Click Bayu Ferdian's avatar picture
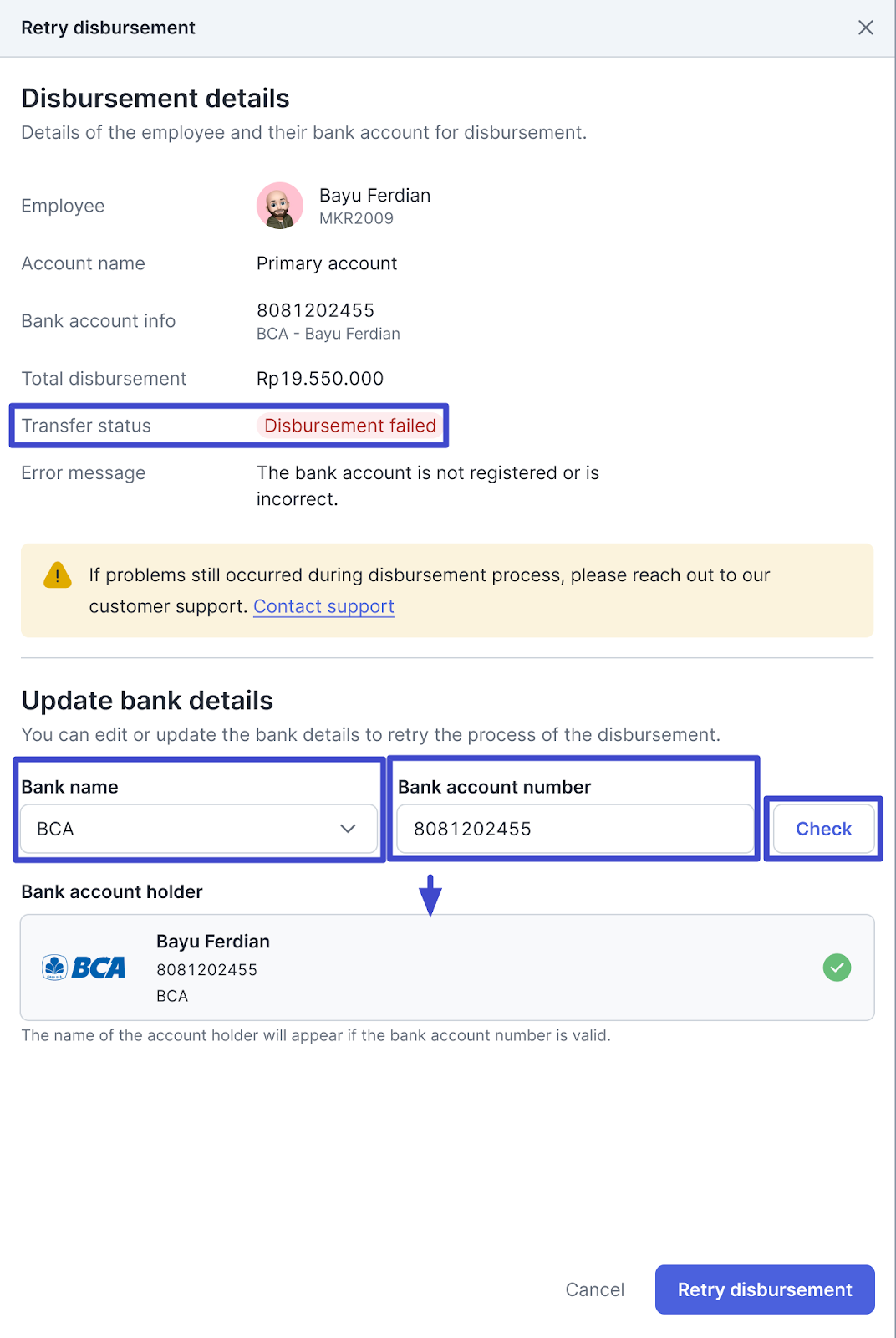Image resolution: width=896 pixels, height=1338 pixels. coord(279,206)
